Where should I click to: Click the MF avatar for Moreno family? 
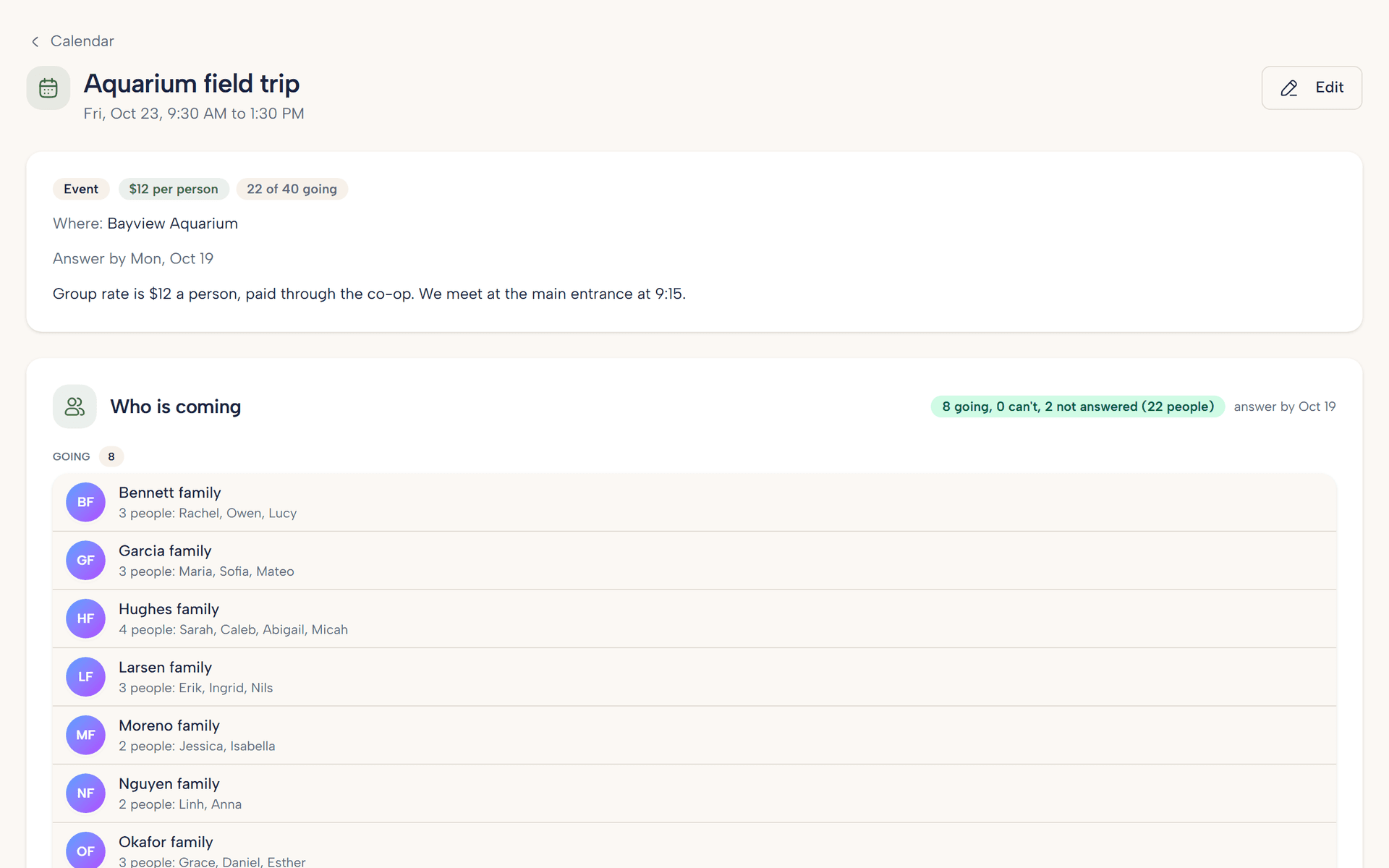(85, 735)
